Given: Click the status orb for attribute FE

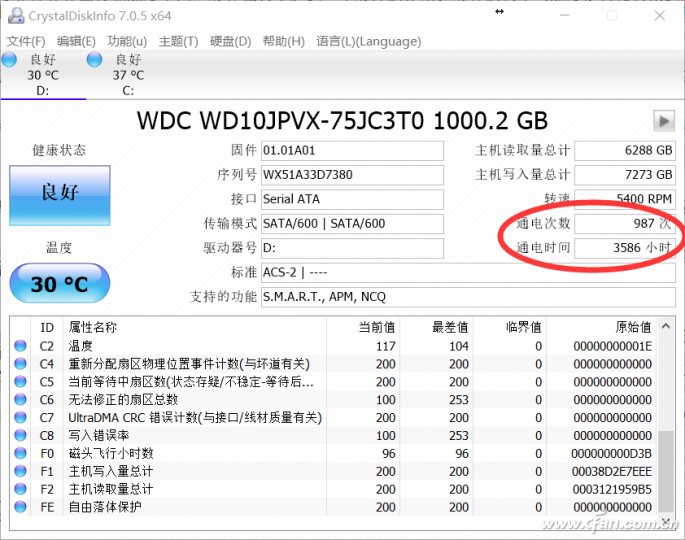Looking at the screenshot, I should click(x=20, y=507).
